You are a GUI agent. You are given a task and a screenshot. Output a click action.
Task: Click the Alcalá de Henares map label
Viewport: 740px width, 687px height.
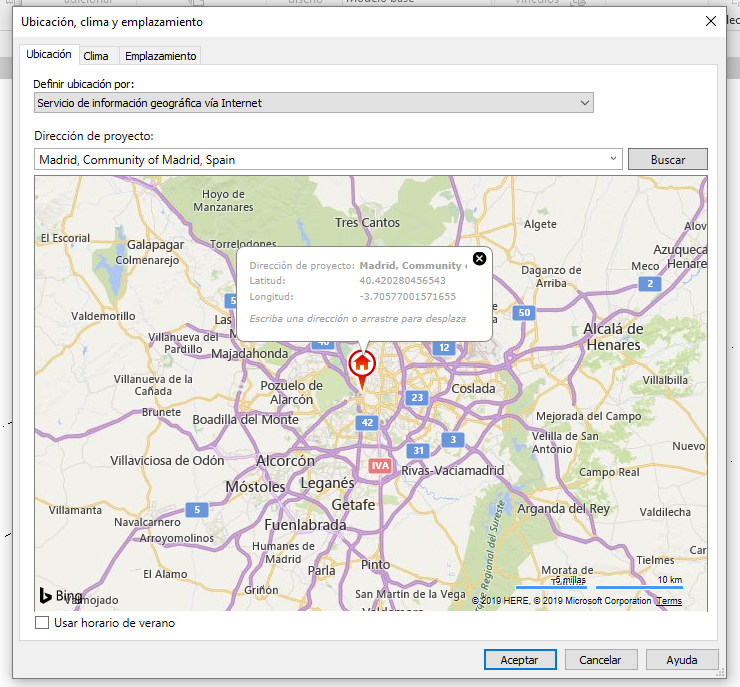point(614,337)
